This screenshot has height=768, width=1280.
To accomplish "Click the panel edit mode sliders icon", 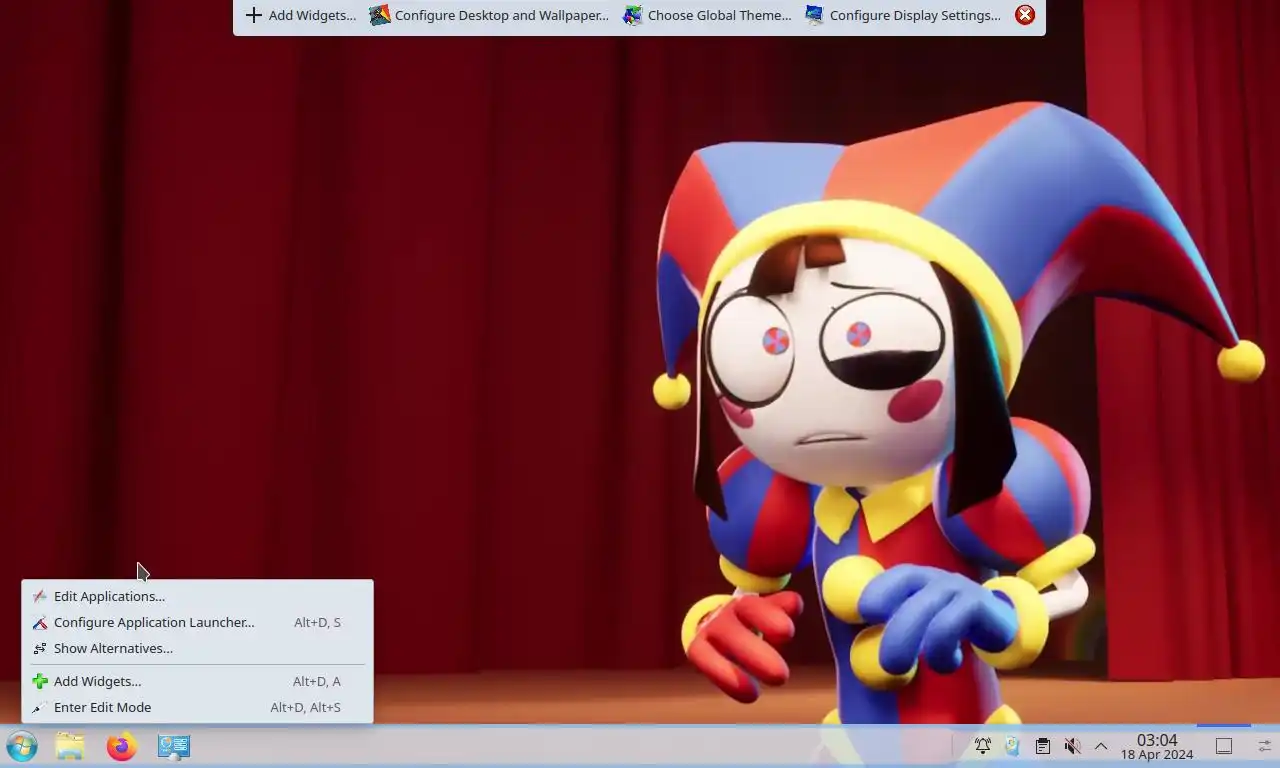I will pos(1265,746).
